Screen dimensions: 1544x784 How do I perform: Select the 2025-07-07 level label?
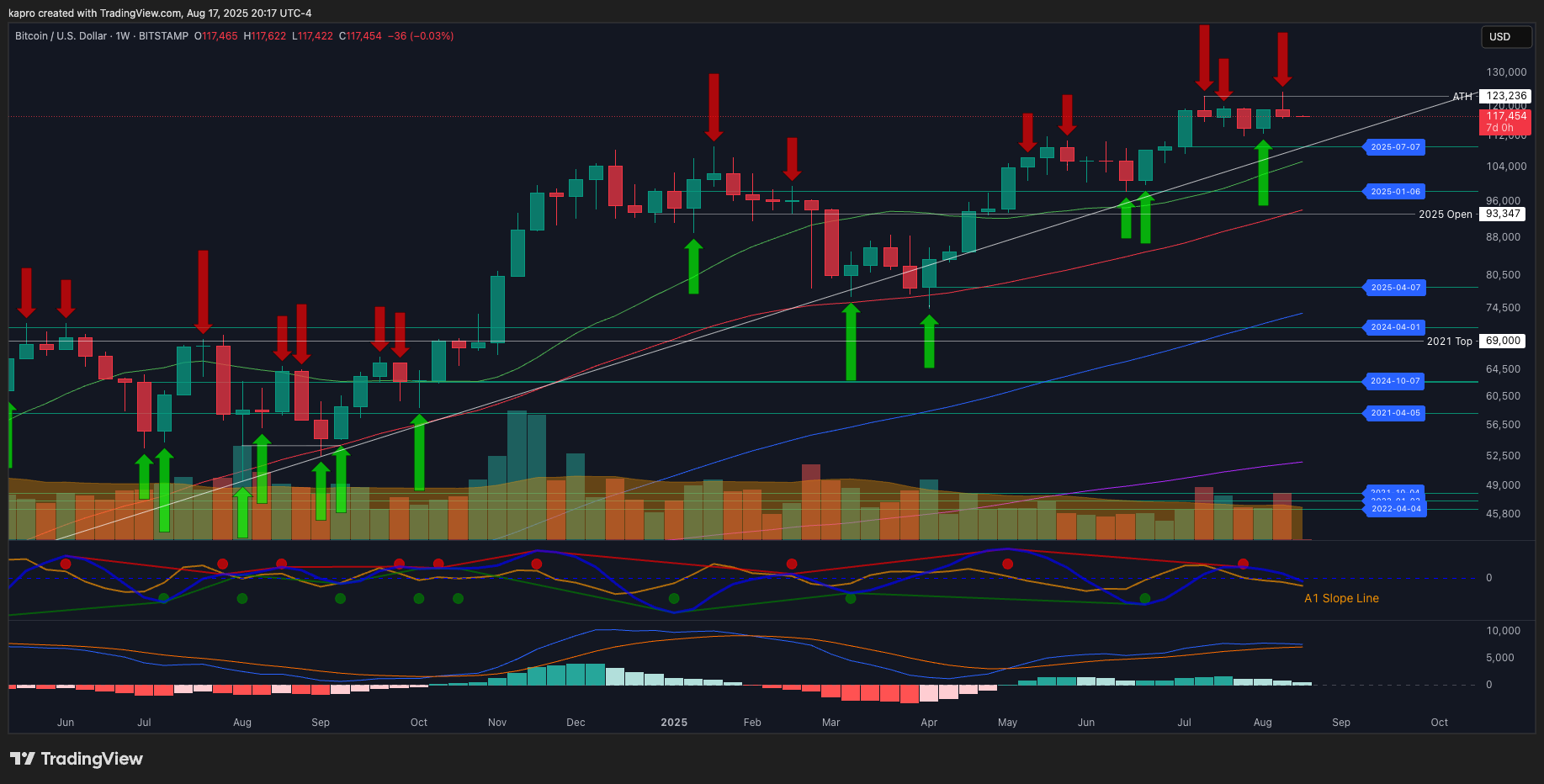pyautogui.click(x=1394, y=147)
